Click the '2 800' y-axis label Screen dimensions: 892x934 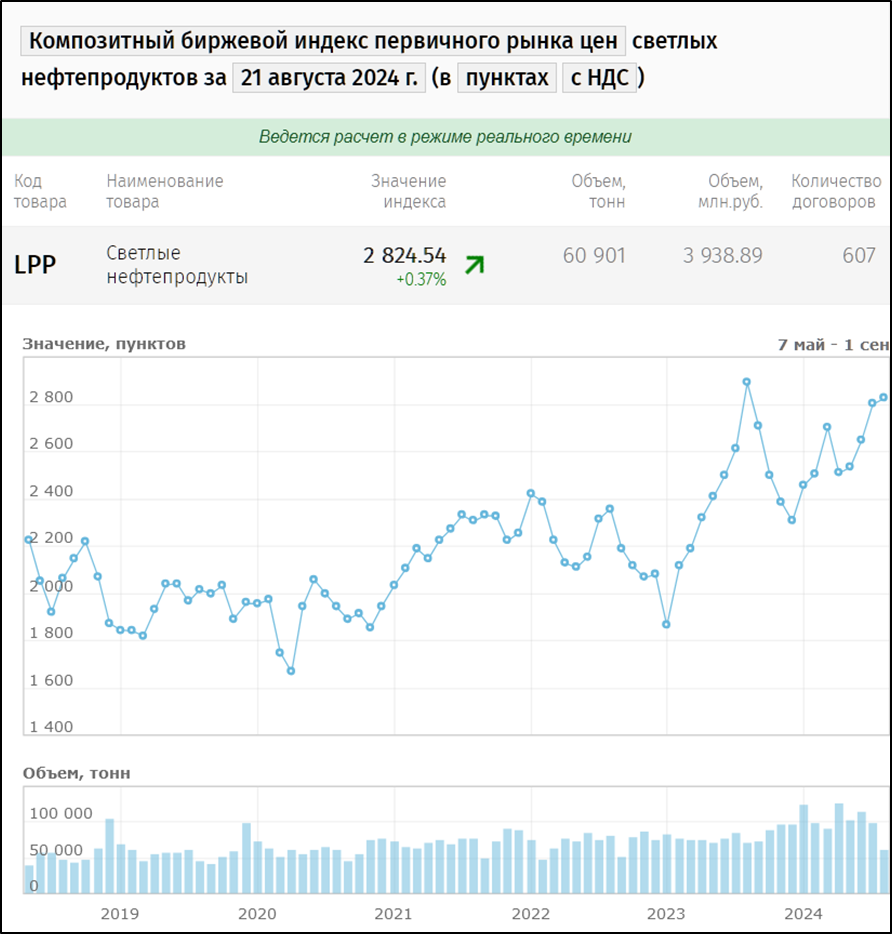coord(51,397)
